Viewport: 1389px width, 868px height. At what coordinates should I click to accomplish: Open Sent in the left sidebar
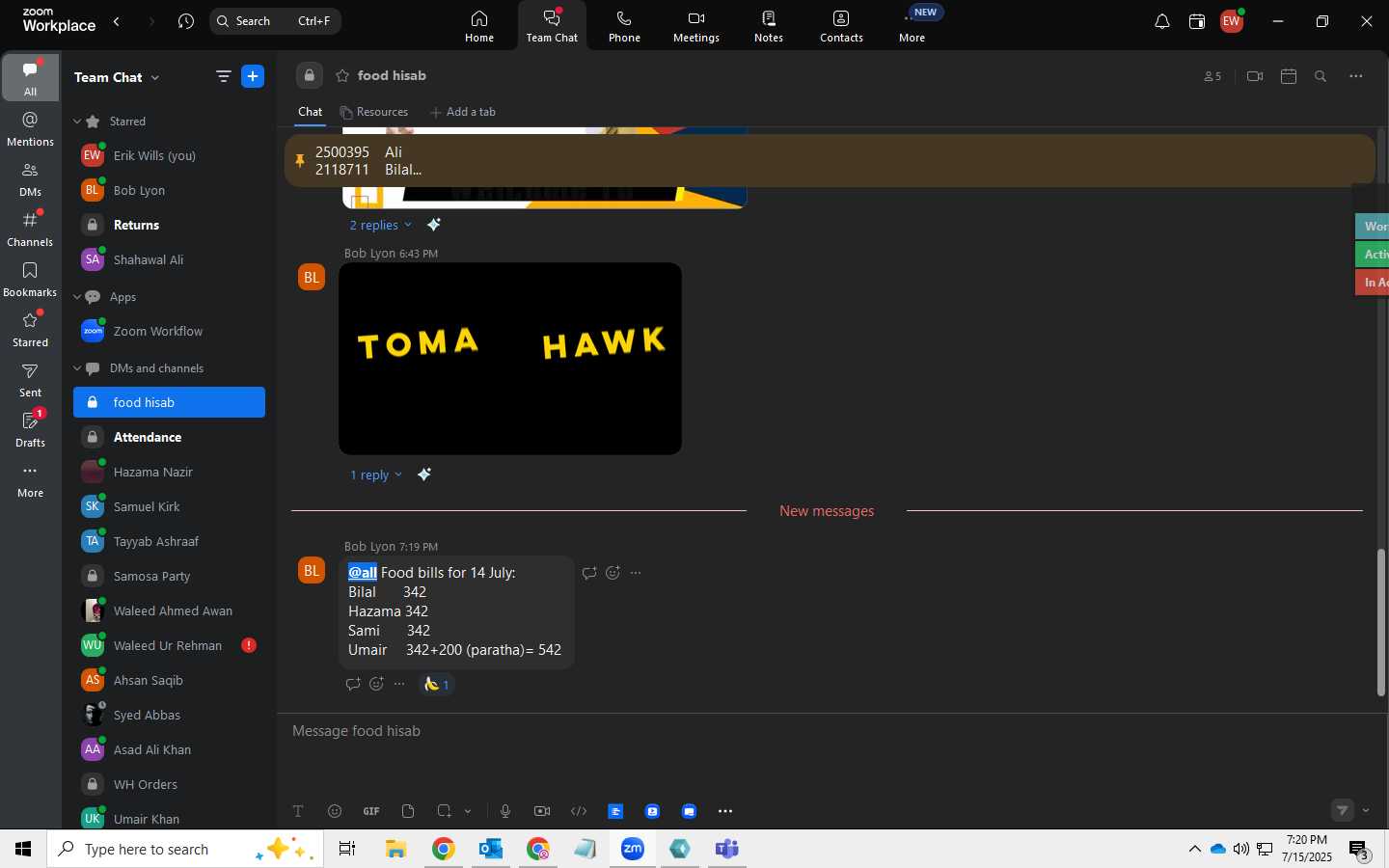(x=31, y=379)
